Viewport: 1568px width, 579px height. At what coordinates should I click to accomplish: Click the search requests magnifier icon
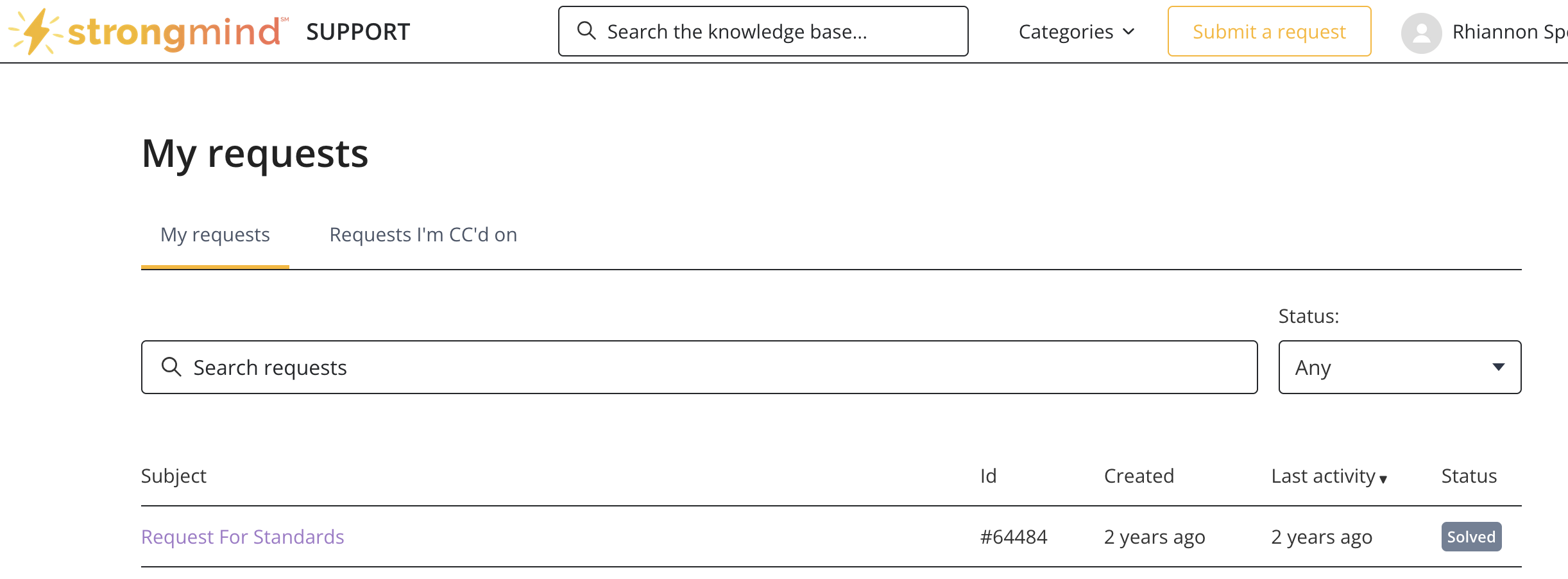[x=171, y=367]
